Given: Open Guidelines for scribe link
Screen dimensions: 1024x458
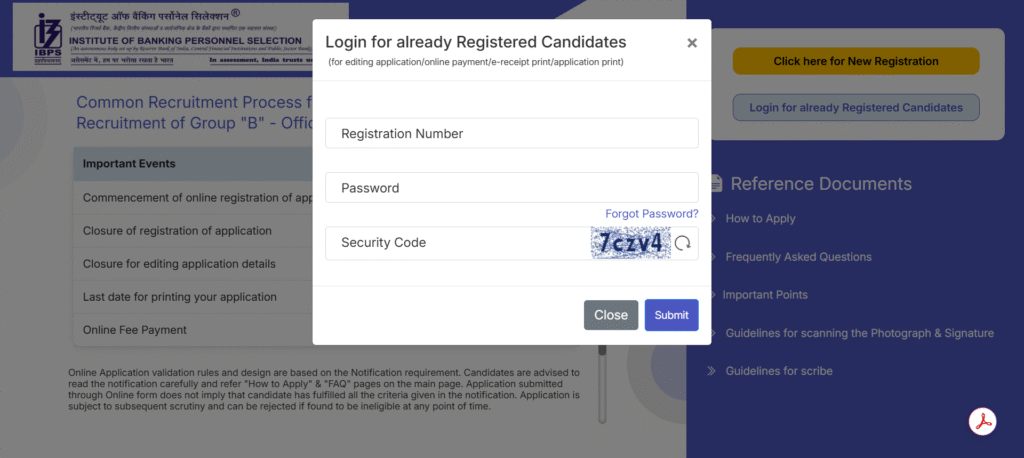Looking at the screenshot, I should coord(779,371).
